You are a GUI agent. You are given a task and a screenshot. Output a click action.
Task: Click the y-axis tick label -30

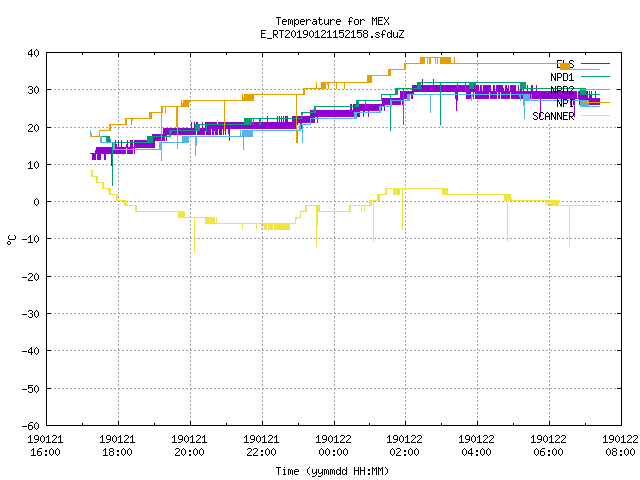pos(31,314)
